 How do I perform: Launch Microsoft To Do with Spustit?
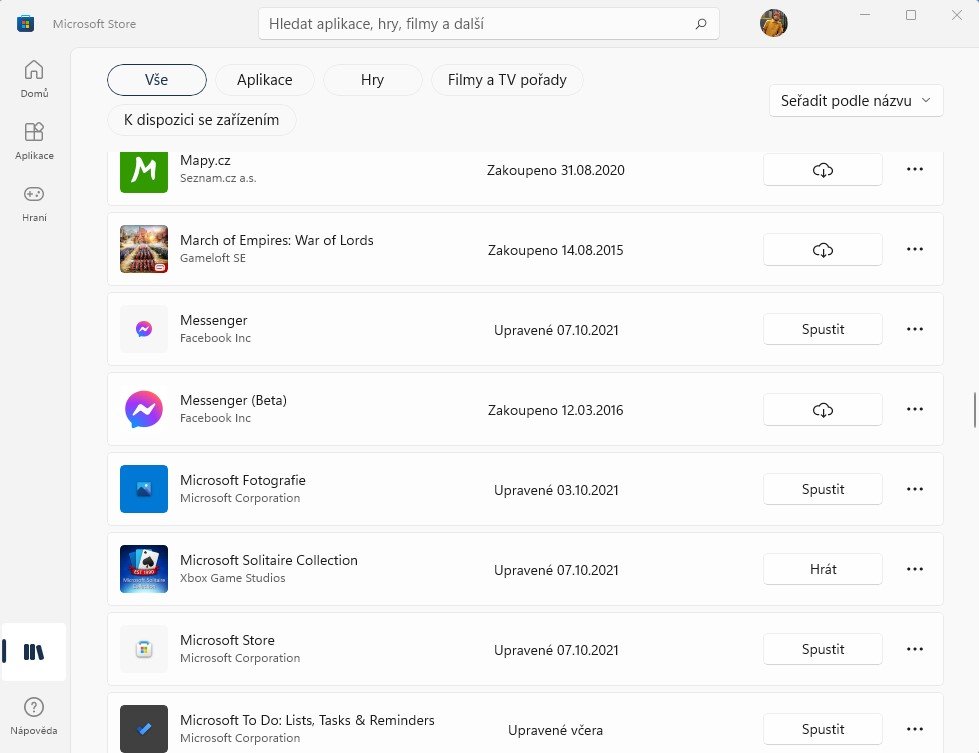pos(823,729)
